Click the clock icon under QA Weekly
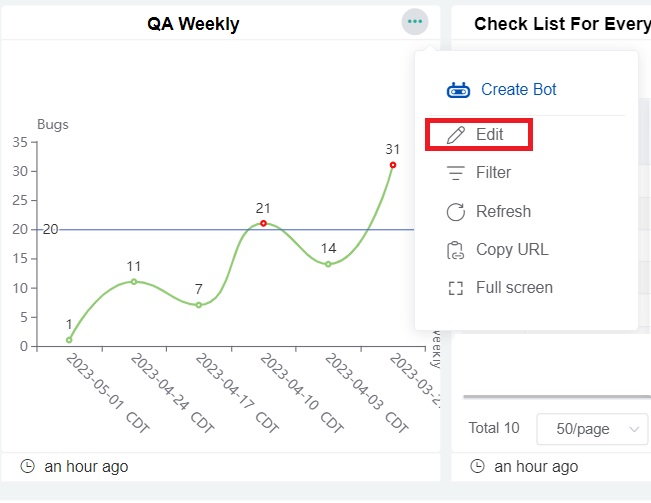Viewport: 651px width, 503px height. click(x=27, y=467)
